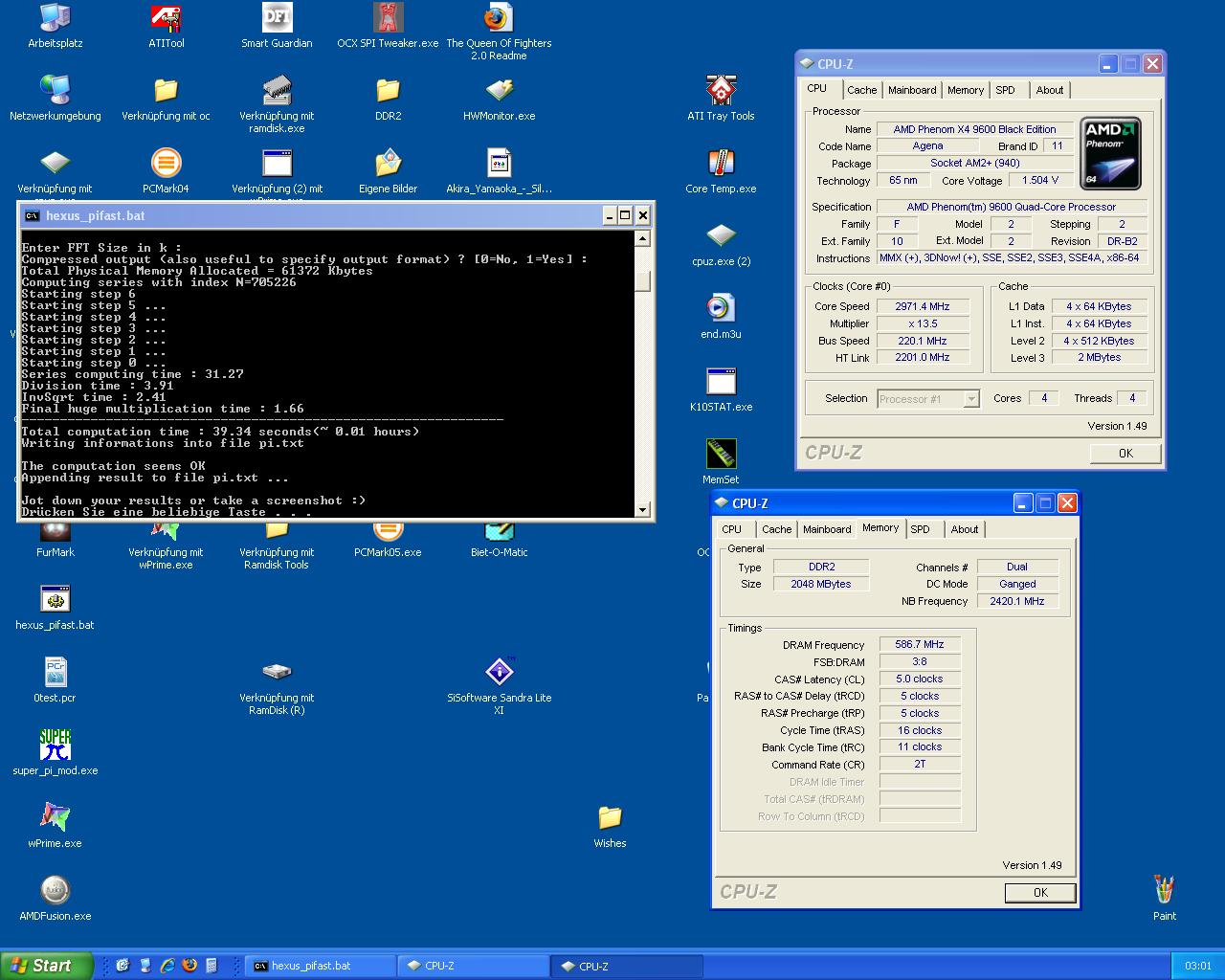Viewport: 1225px width, 980px height.
Task: Expand Processor #1 selection dropdown
Action: [x=971, y=399]
